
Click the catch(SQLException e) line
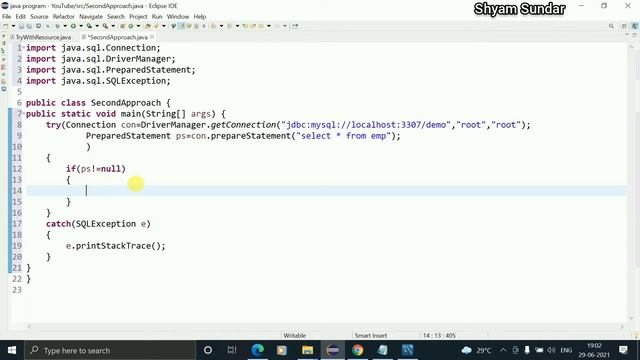click(x=98, y=224)
